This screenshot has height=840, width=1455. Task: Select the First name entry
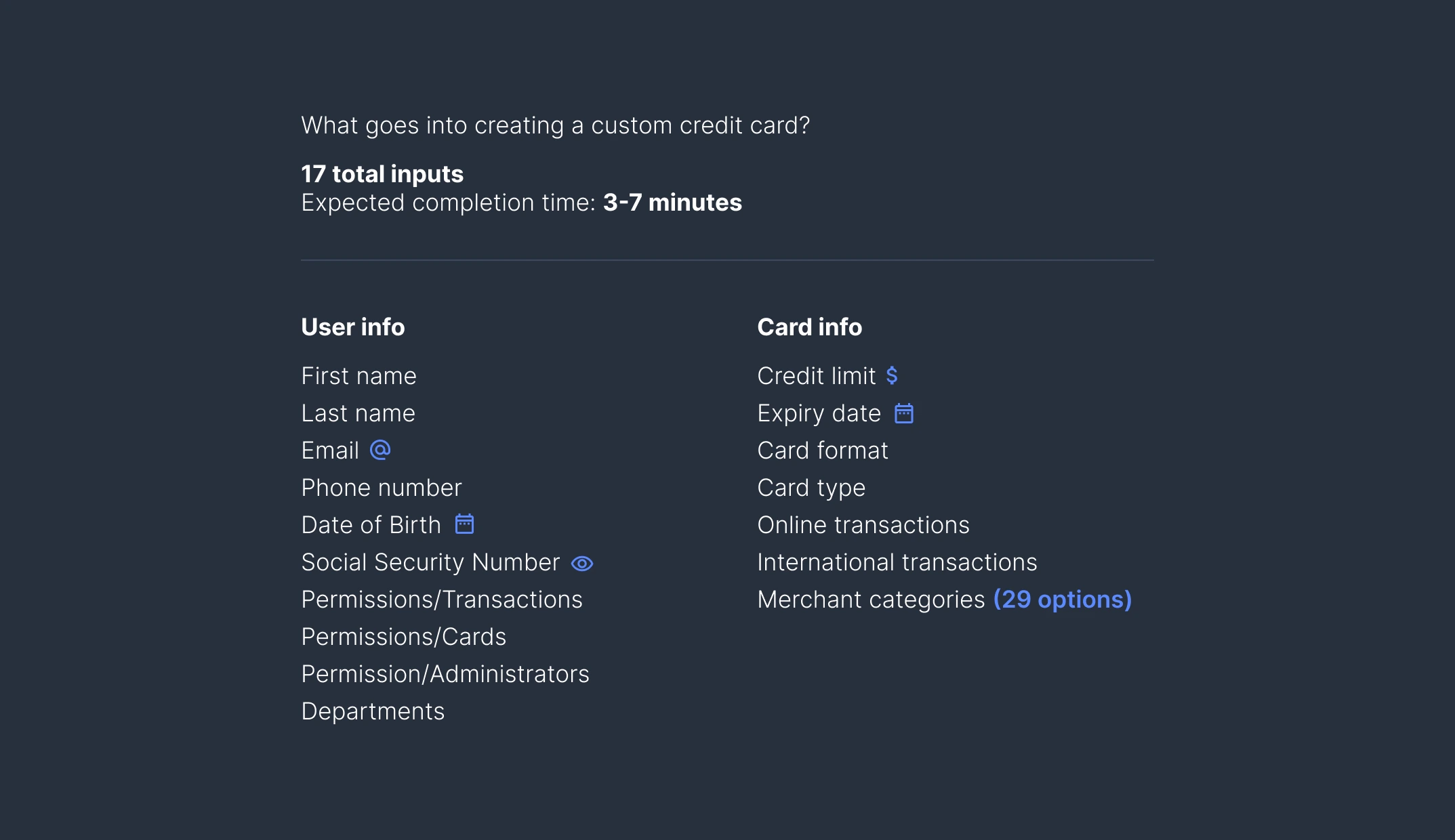click(x=358, y=376)
